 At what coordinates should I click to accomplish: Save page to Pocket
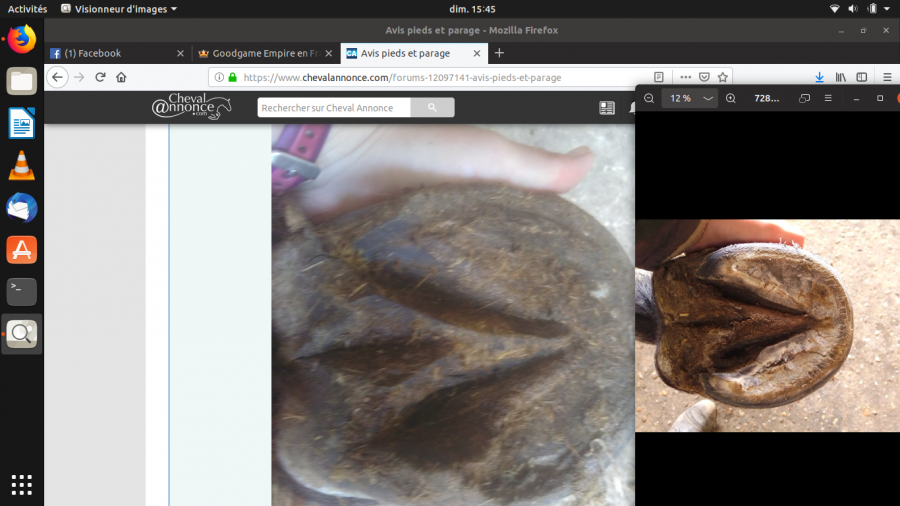tap(704, 77)
